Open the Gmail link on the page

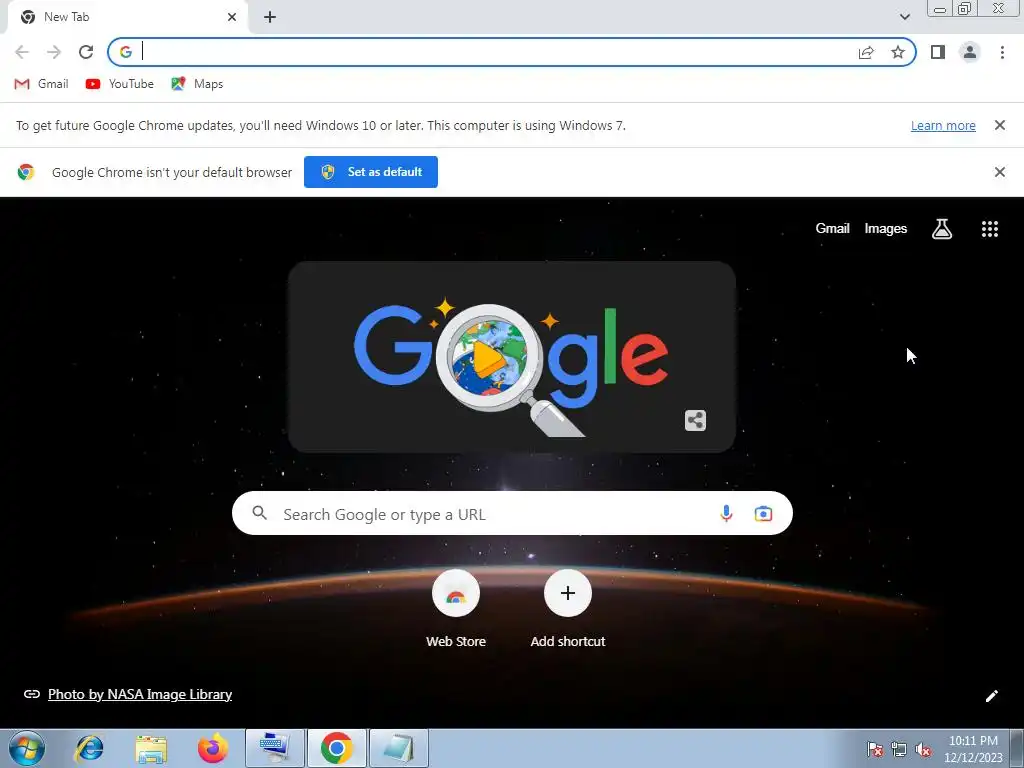click(832, 229)
